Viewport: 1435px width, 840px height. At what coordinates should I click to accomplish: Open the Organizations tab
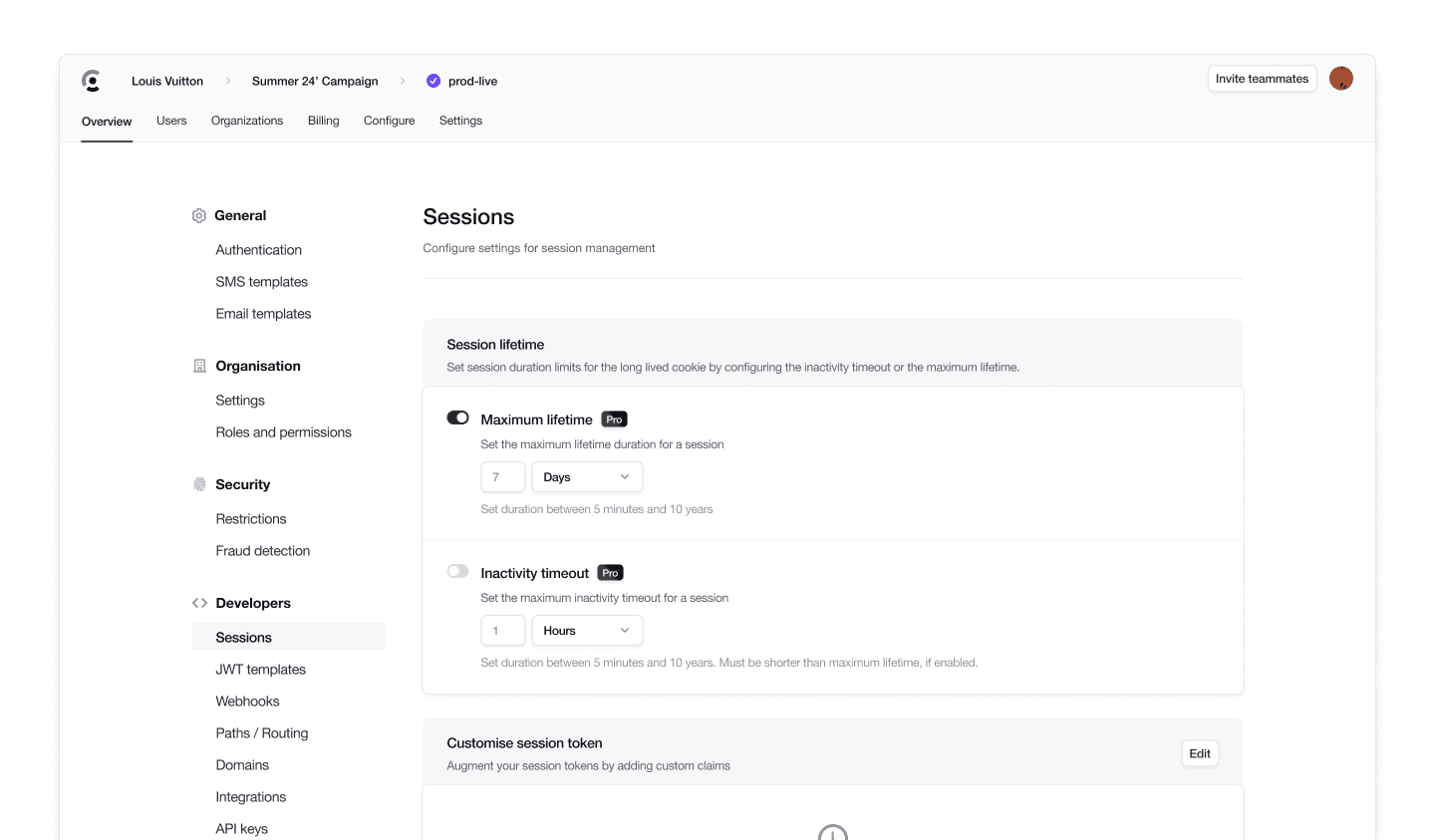click(x=247, y=121)
